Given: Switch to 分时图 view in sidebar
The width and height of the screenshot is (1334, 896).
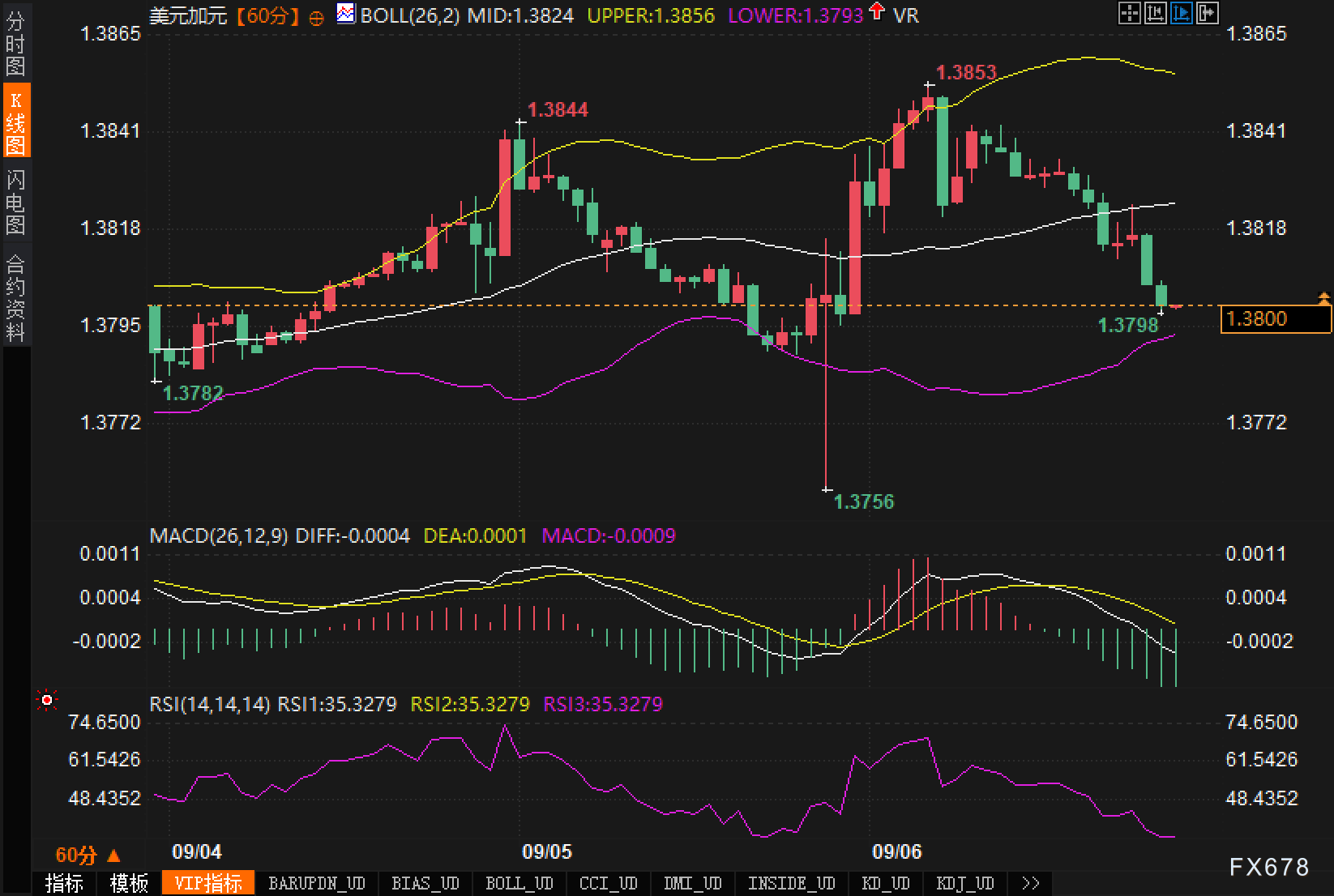Looking at the screenshot, I should click(x=15, y=44).
